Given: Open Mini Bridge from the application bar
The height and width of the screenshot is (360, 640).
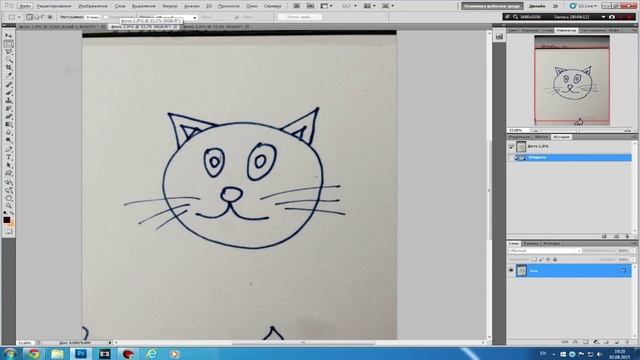Looking at the screenshot, I should tap(311, 6).
